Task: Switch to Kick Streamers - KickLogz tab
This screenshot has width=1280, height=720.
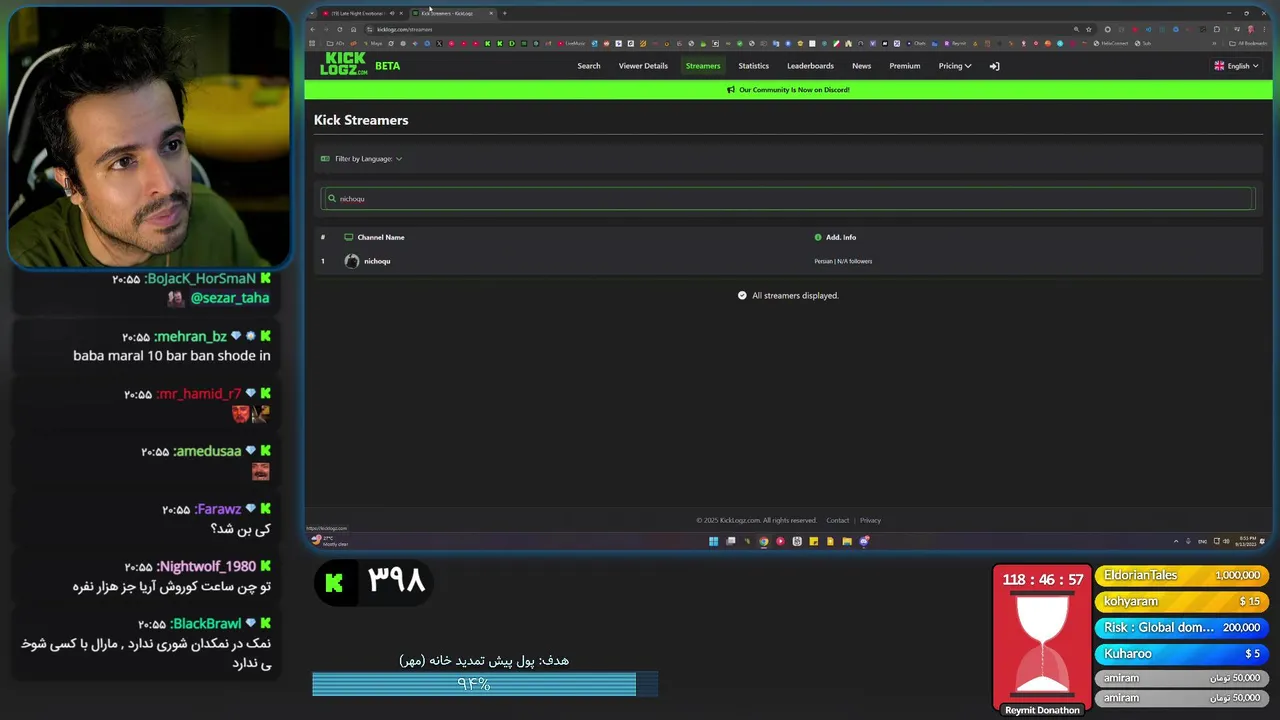Action: coord(452,13)
